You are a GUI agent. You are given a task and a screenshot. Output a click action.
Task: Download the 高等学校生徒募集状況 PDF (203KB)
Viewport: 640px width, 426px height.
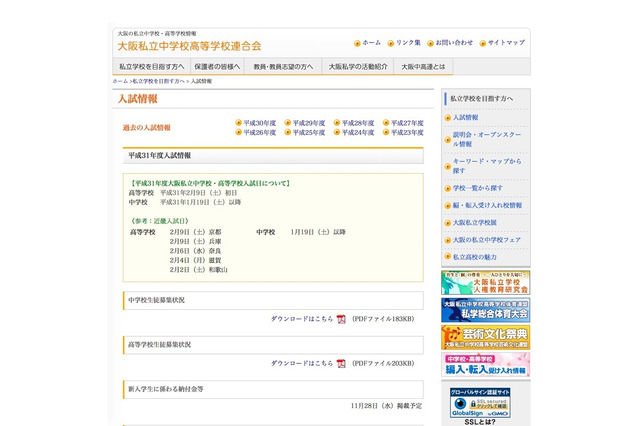pyautogui.click(x=302, y=364)
